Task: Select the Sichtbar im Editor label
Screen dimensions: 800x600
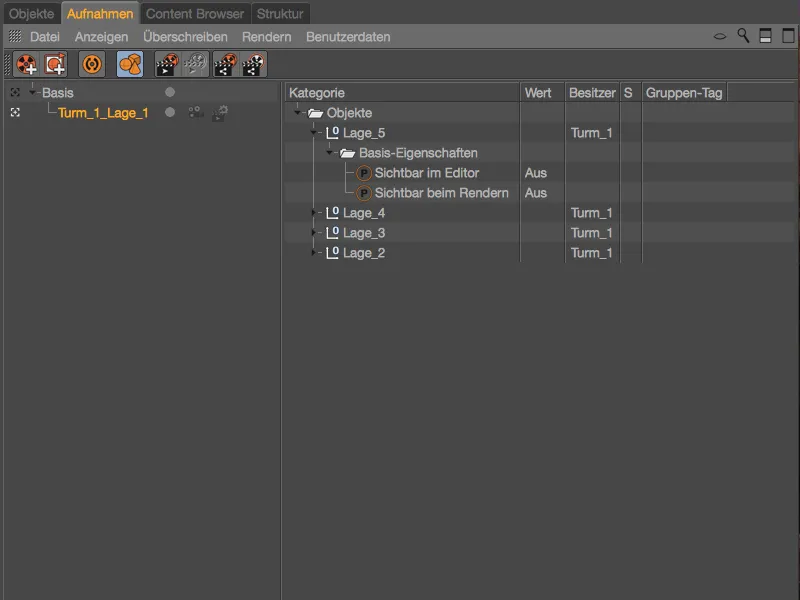Action: coord(427,173)
